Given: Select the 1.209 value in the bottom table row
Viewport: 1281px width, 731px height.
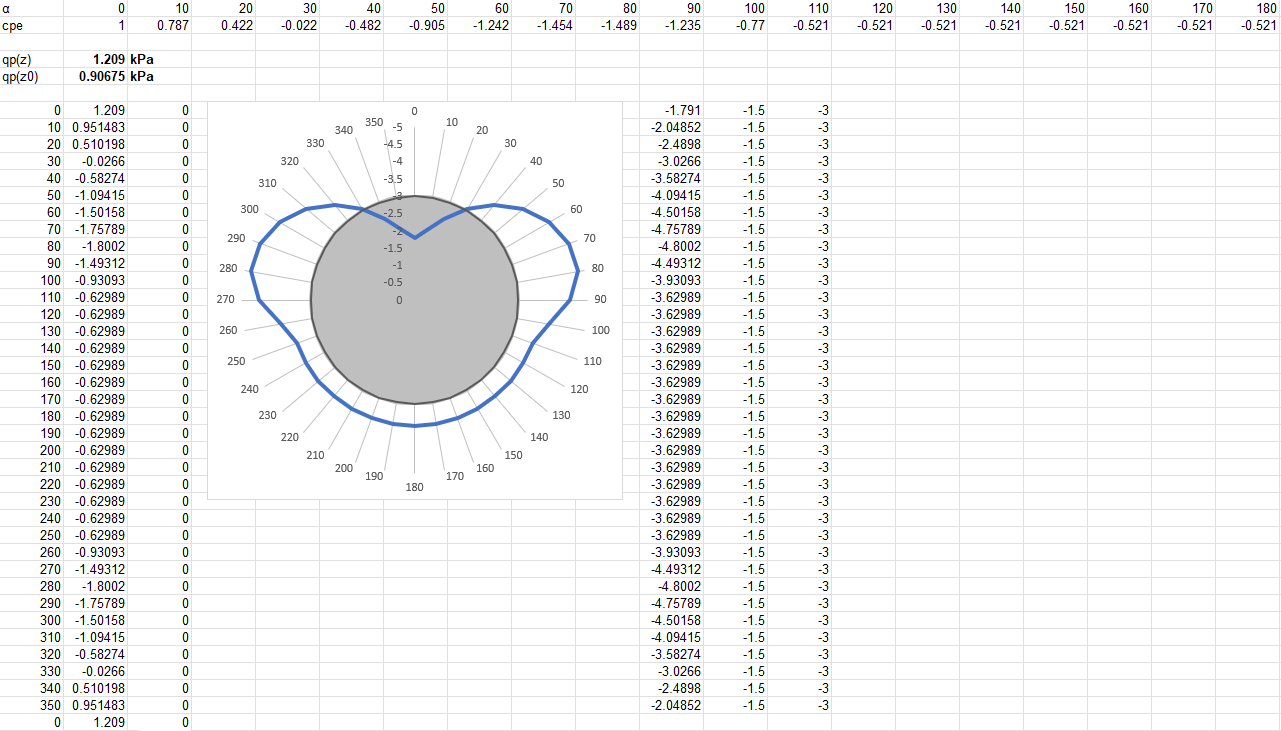Looking at the screenshot, I should pos(96,722).
